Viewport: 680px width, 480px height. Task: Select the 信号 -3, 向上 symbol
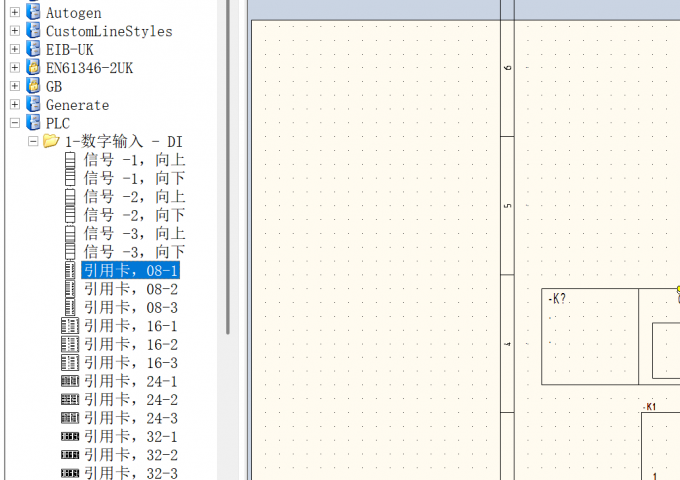134,234
